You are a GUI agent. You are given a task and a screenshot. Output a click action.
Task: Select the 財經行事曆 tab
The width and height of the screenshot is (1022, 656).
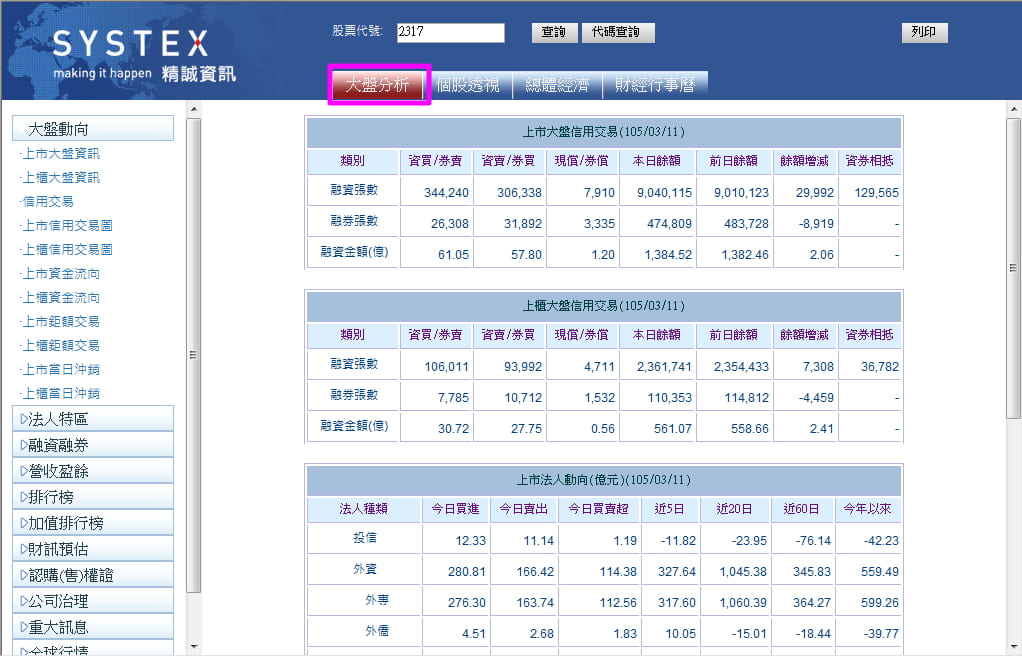coord(654,85)
